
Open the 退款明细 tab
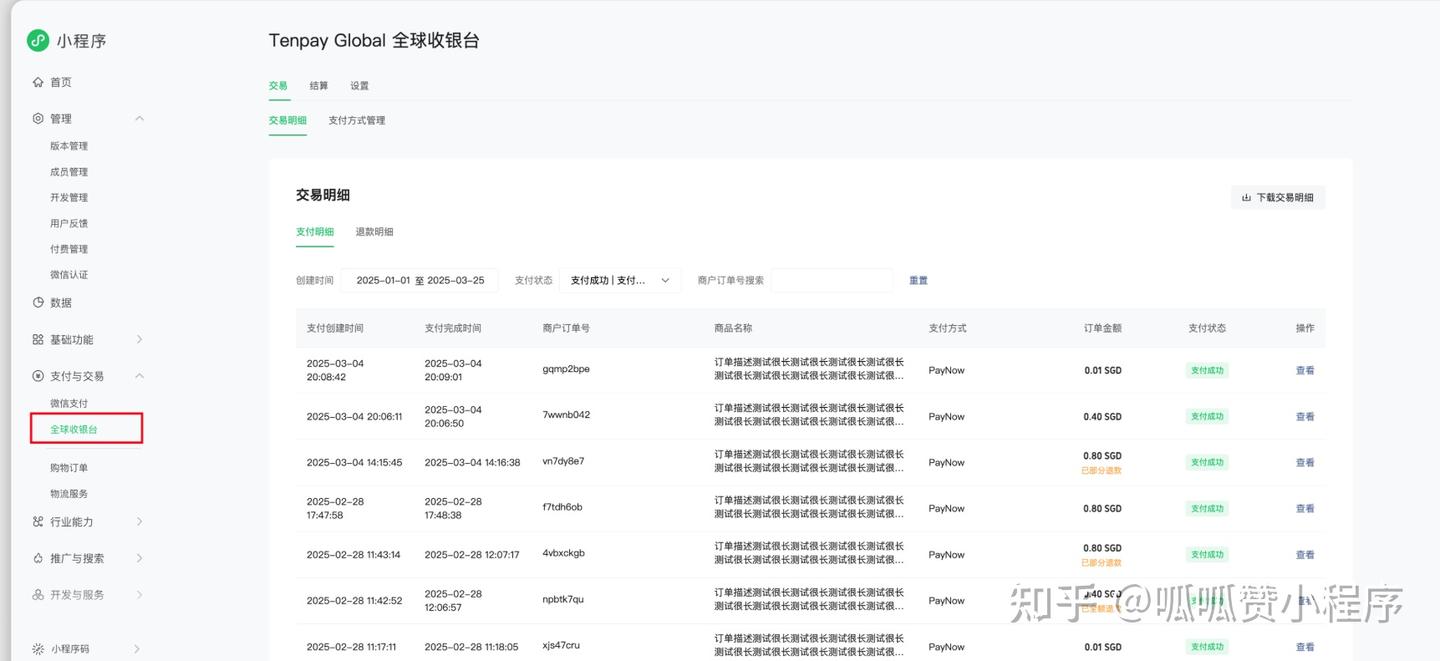374,230
